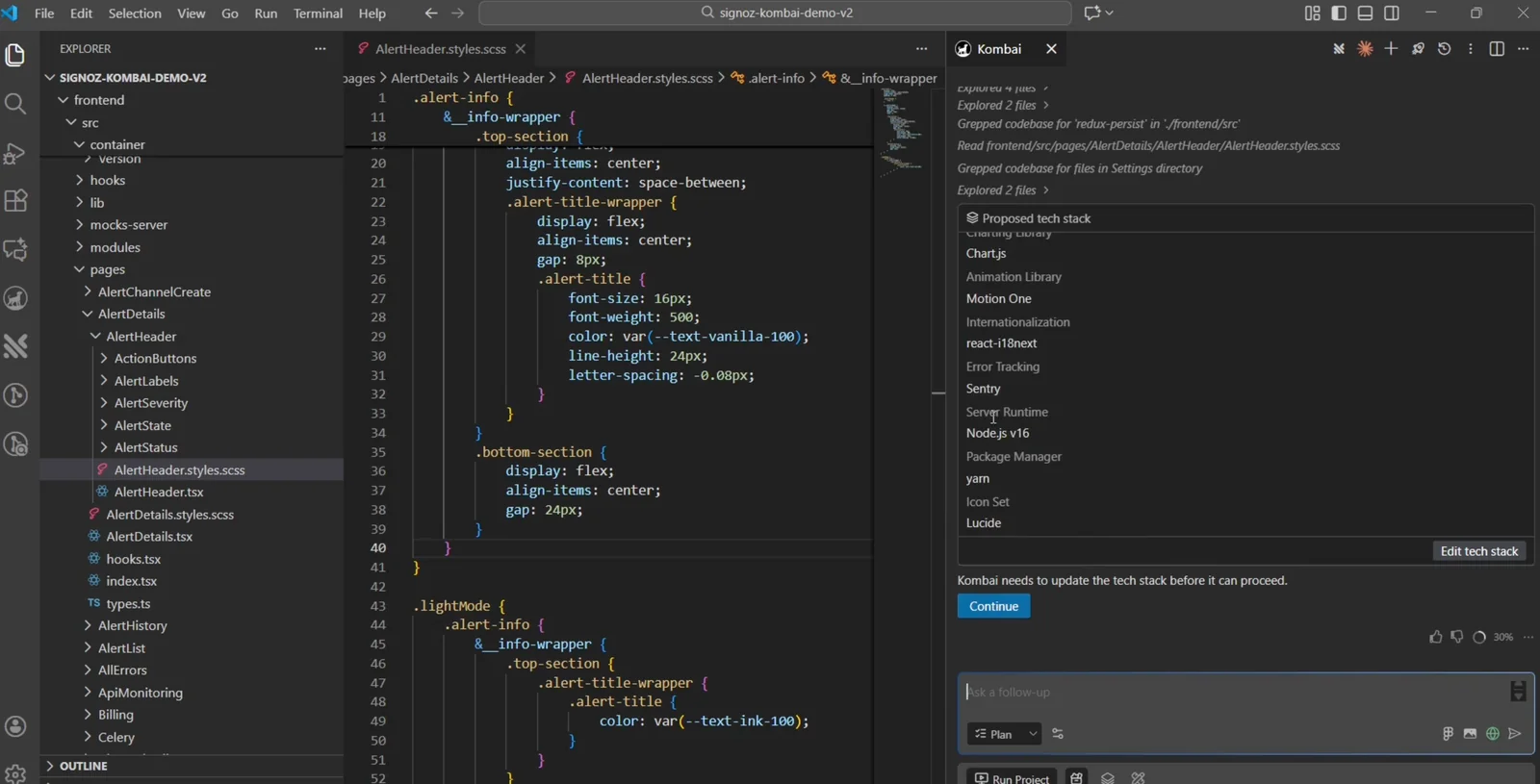Open the Search view in activity bar
The image size is (1540, 784).
click(15, 104)
